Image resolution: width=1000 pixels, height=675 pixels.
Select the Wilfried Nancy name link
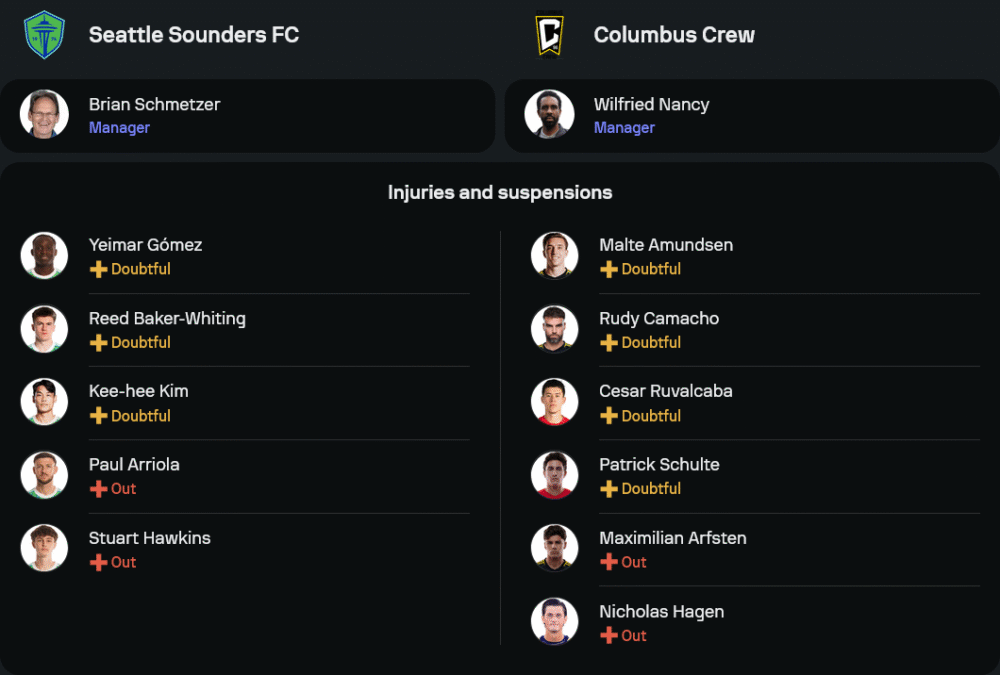pyautogui.click(x=651, y=104)
